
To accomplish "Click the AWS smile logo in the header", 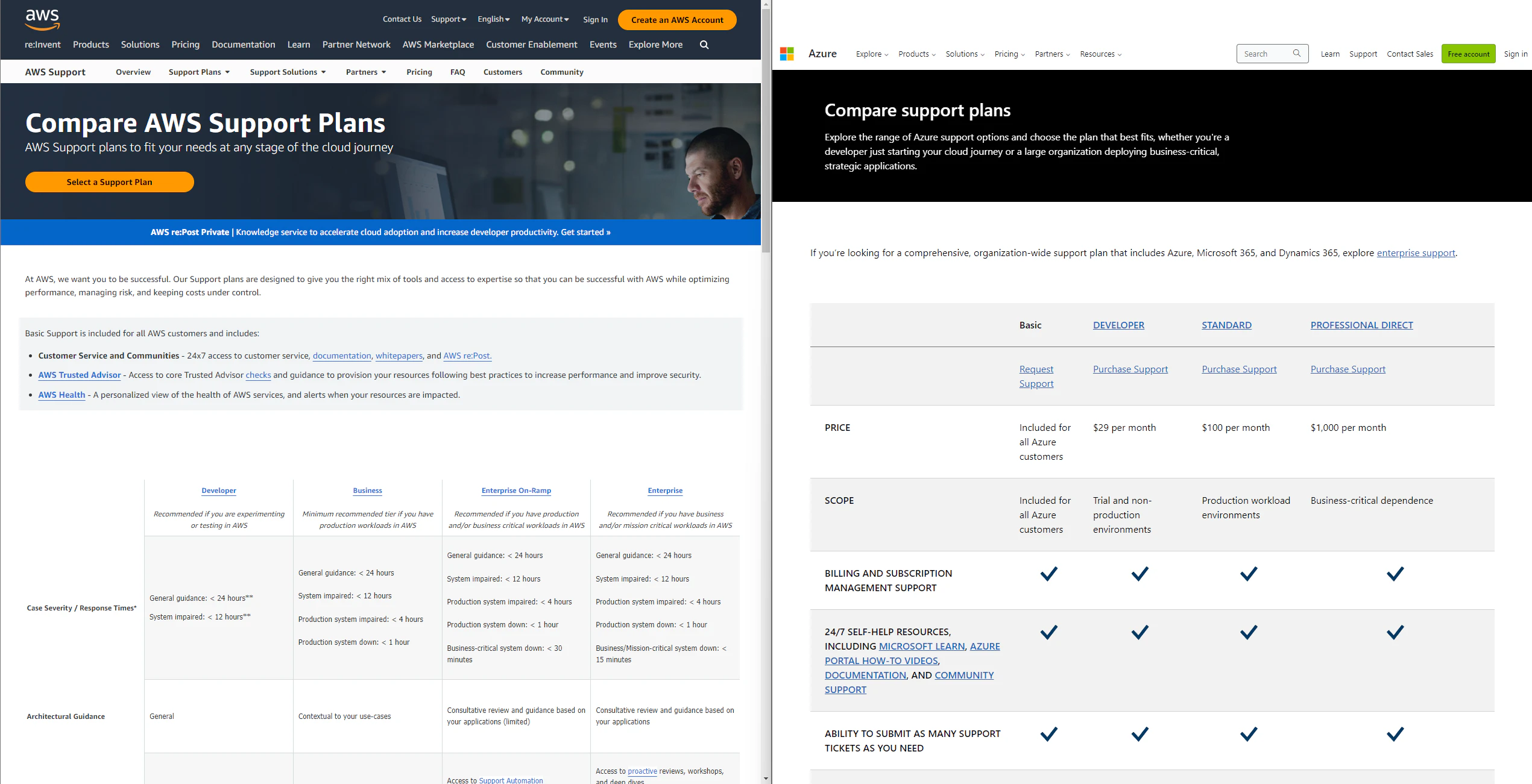I will (x=42, y=20).
